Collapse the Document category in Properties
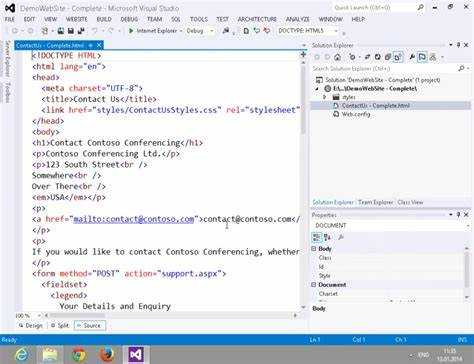Image resolution: width=474 pixels, height=364 pixels. pyautogui.click(x=314, y=285)
